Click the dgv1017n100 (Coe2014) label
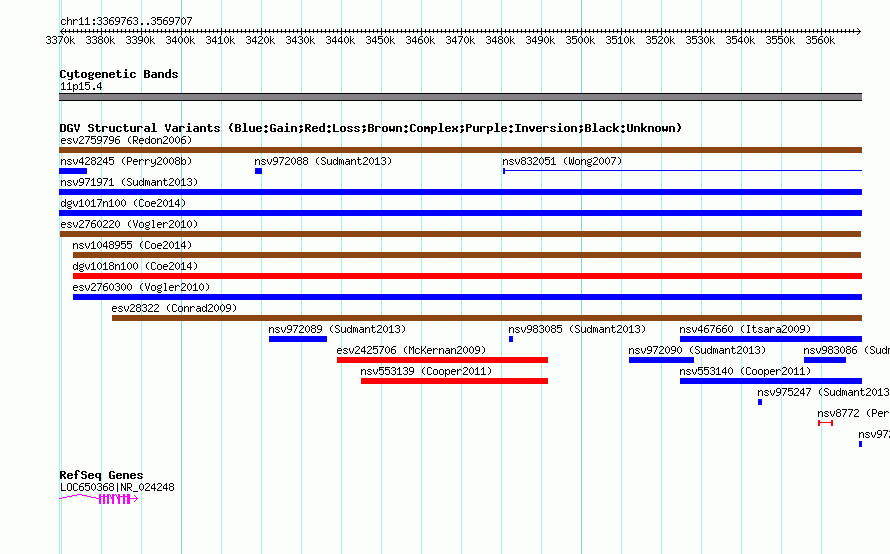890x554 pixels. [x=123, y=203]
